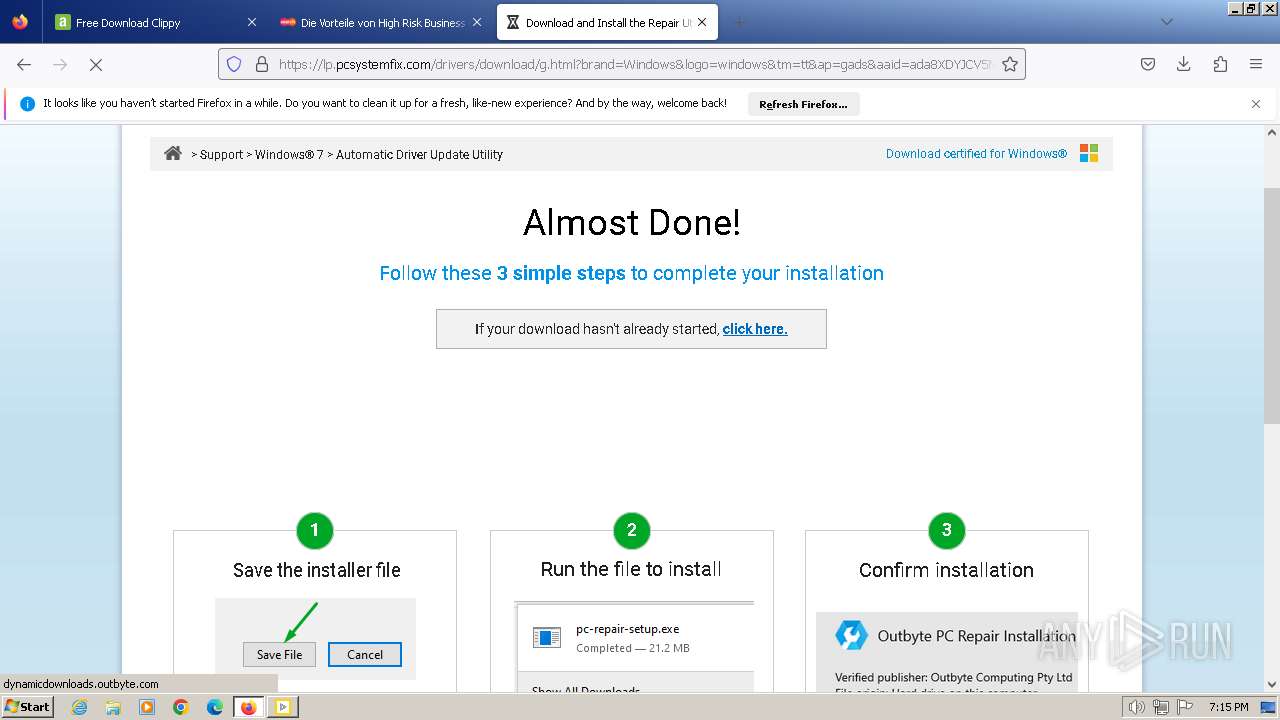Open the network status tray icon
The width and height of the screenshot is (1280, 720).
click(x=1161, y=707)
